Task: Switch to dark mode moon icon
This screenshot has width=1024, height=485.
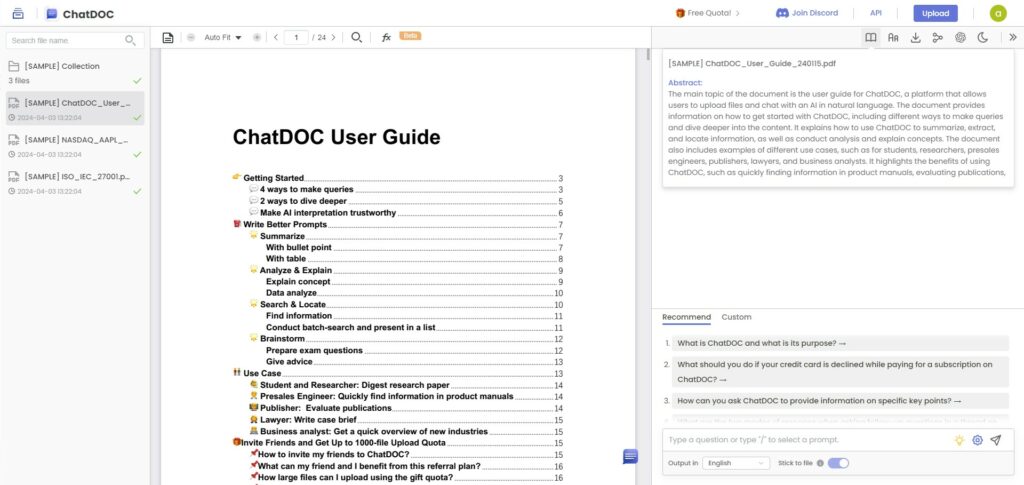Action: 982,38
